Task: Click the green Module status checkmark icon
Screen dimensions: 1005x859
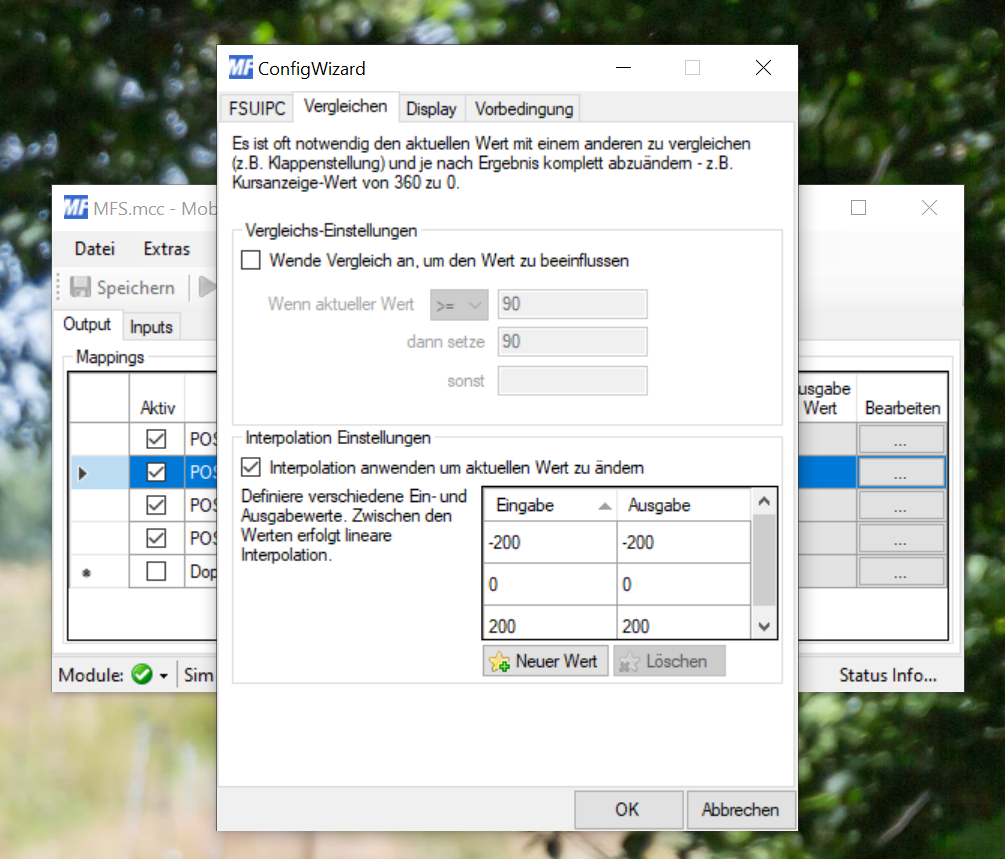Action: coord(142,674)
